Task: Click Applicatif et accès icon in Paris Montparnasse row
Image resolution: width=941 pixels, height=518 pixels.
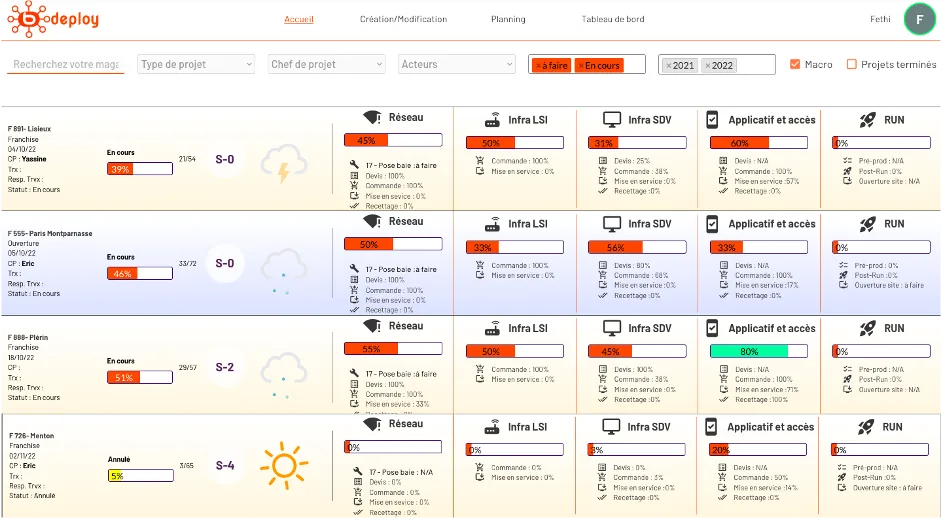Action: point(712,224)
